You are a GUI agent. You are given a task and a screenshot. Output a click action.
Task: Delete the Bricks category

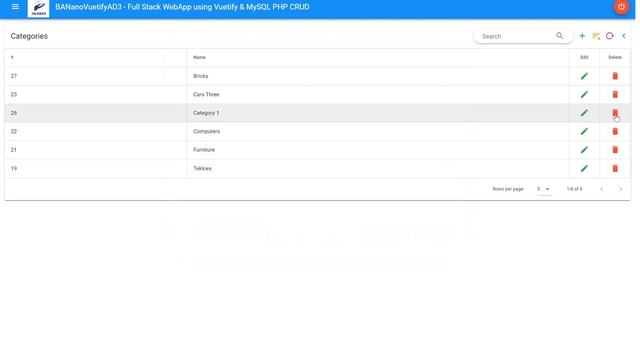pyautogui.click(x=615, y=76)
